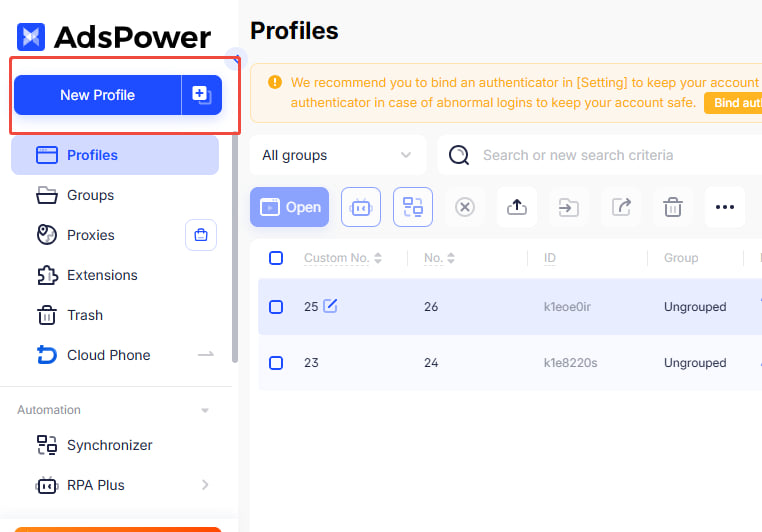Click the Bind authenticator button
This screenshot has width=762, height=532.
[x=733, y=103]
